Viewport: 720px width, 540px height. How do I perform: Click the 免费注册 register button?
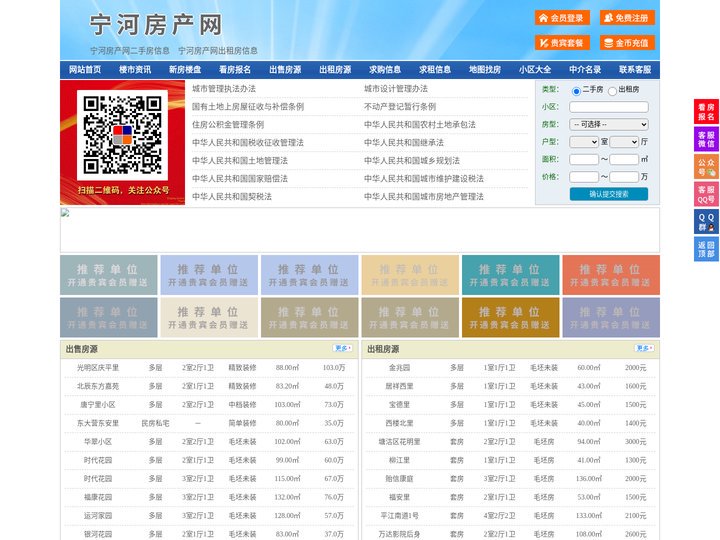[627, 18]
